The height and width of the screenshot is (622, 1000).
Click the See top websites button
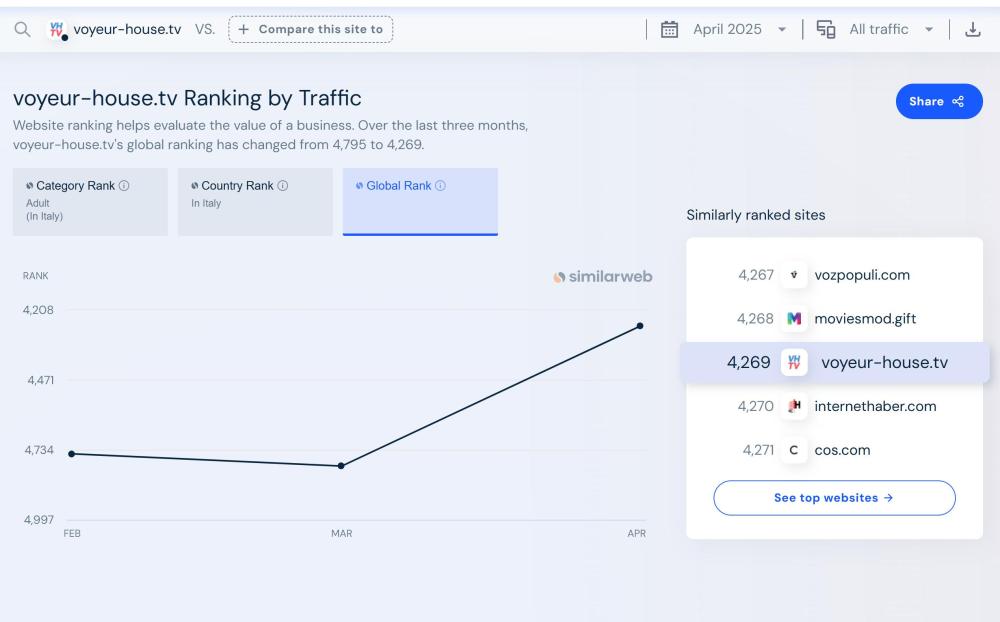pyautogui.click(x=834, y=498)
